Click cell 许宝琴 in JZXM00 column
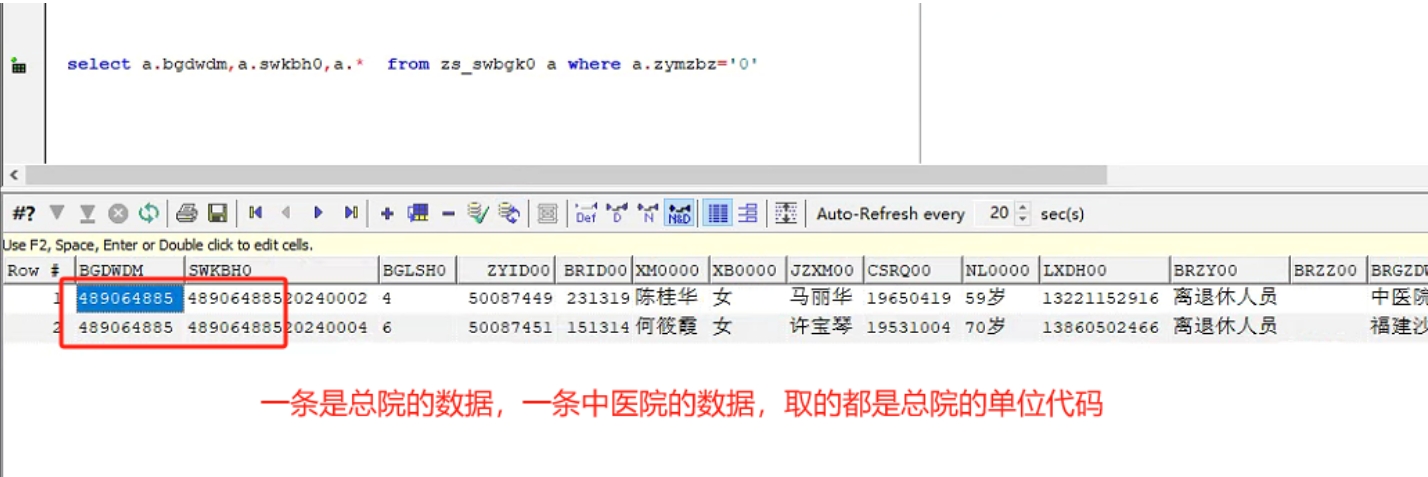This screenshot has width=1428, height=477. 824,327
